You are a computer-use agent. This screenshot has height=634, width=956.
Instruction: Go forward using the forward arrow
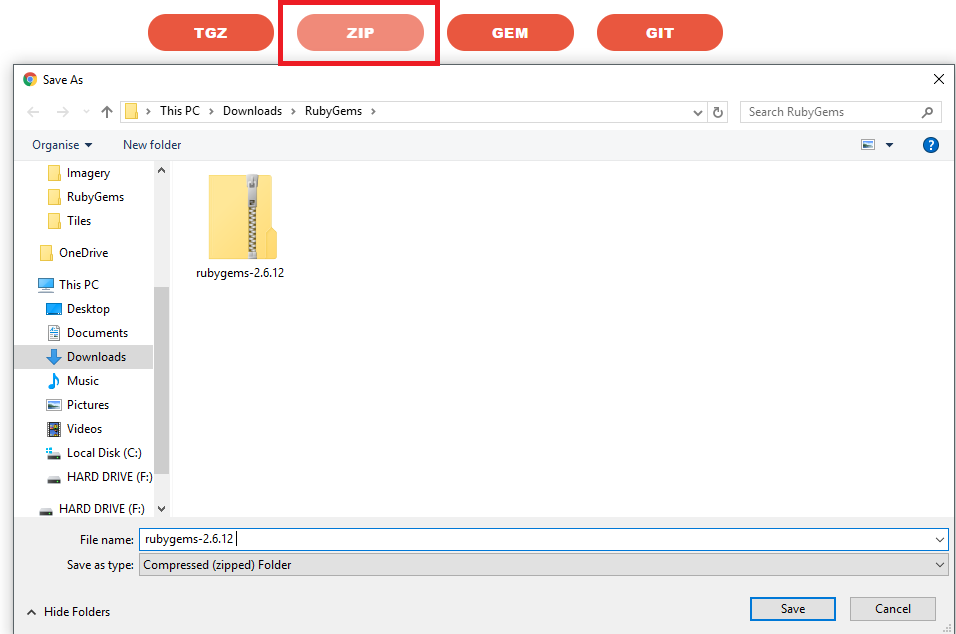point(62,112)
